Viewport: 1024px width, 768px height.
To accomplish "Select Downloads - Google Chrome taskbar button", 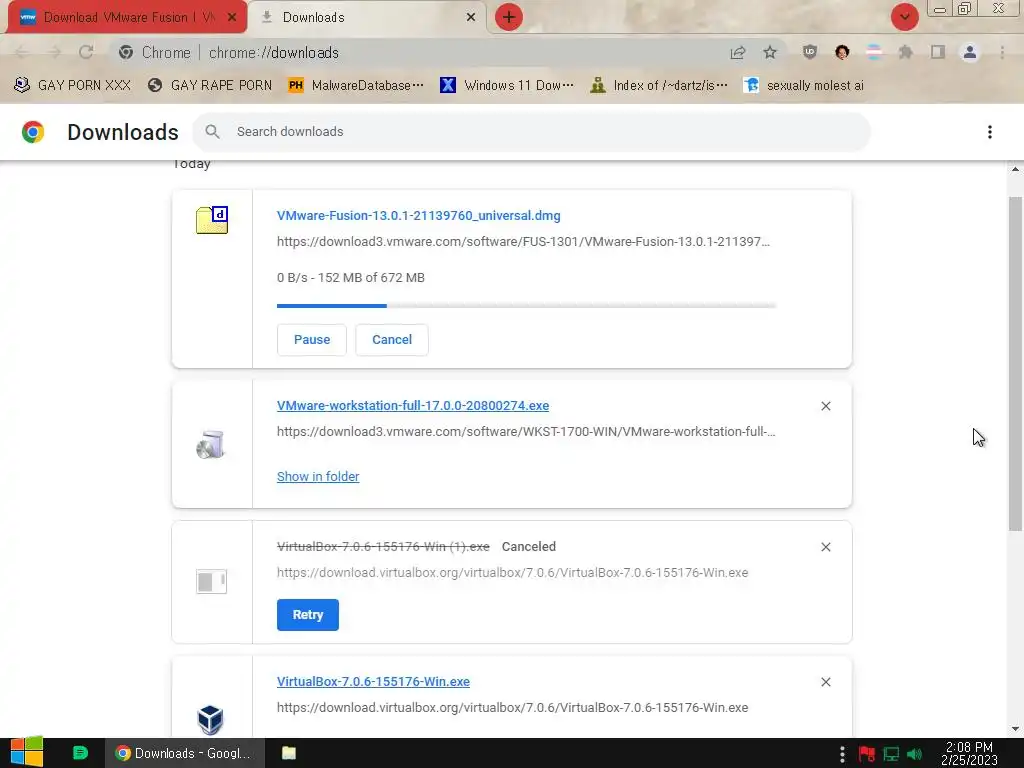I will tap(185, 753).
